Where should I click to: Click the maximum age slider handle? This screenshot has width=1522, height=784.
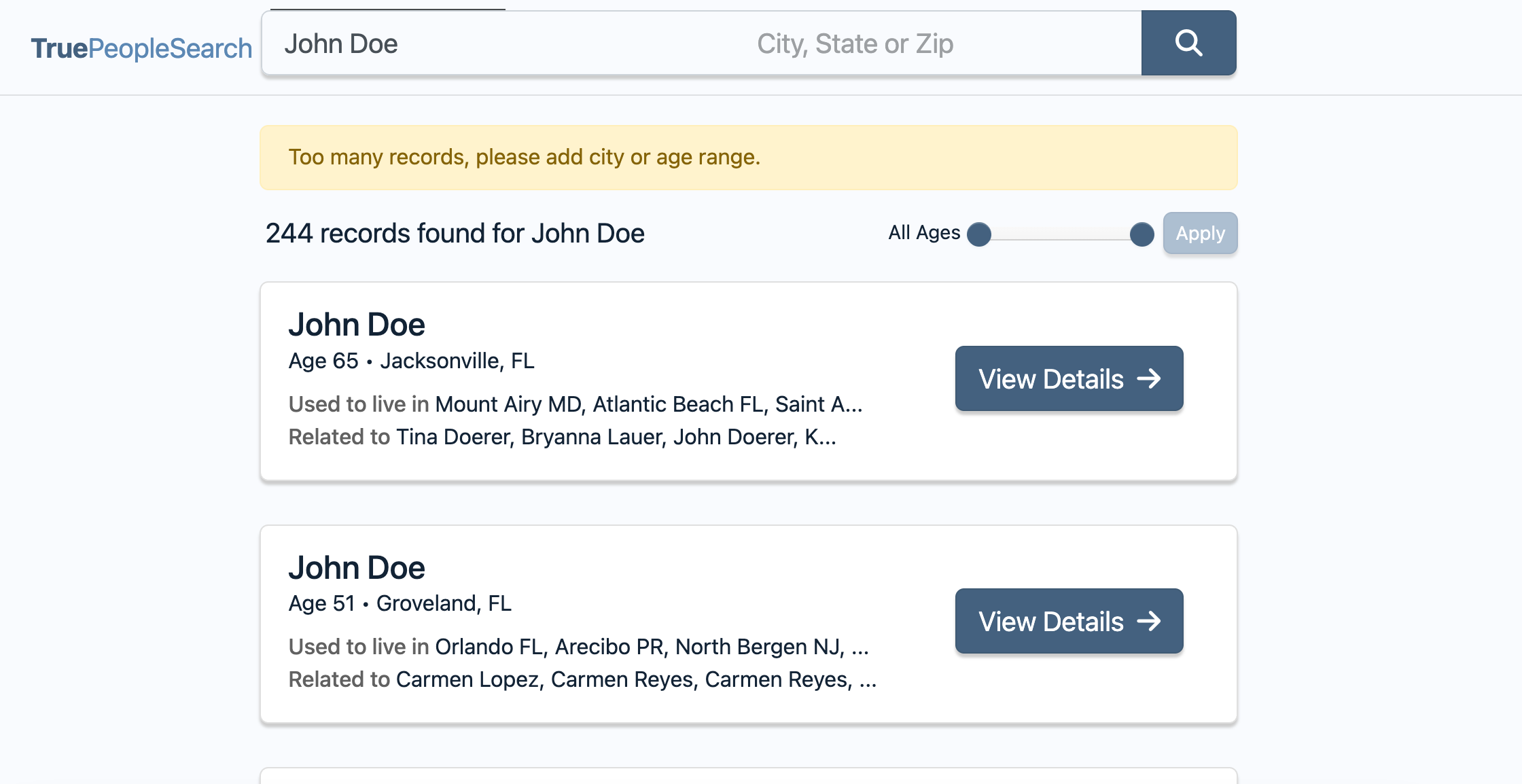pos(1141,234)
